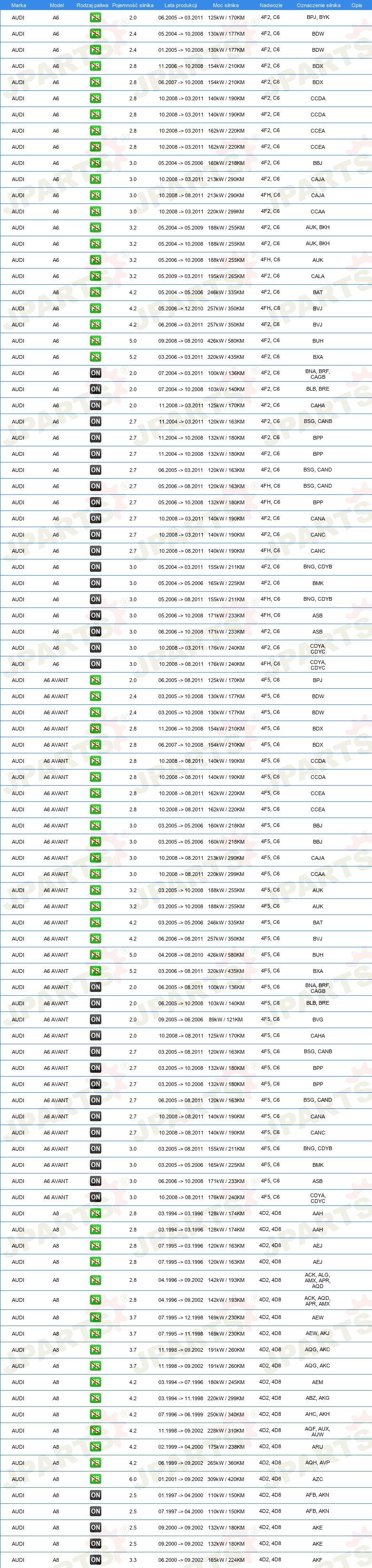Select the Lata produkcji column header

[181, 5]
